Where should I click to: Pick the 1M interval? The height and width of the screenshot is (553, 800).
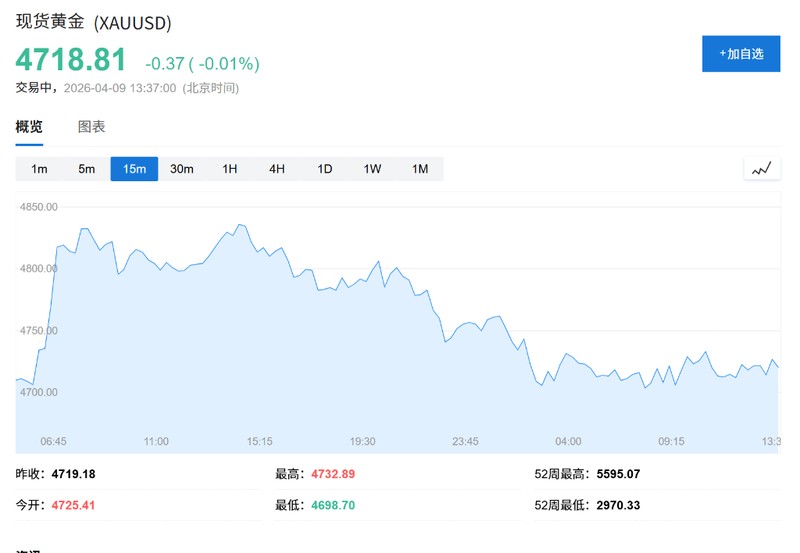click(x=420, y=169)
